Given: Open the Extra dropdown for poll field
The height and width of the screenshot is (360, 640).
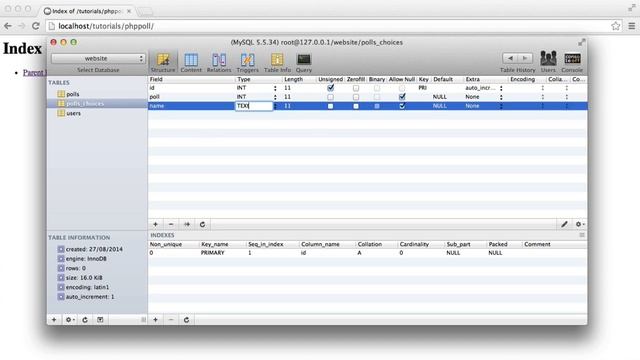Looking at the screenshot, I should [501, 97].
